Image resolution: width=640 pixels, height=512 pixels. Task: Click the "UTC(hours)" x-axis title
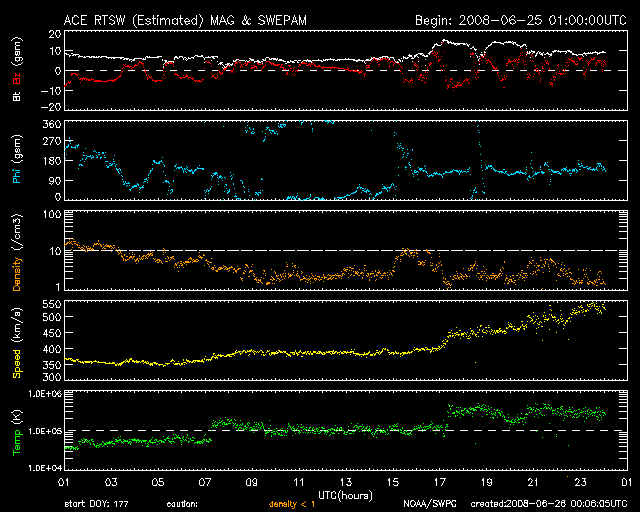[345, 496]
